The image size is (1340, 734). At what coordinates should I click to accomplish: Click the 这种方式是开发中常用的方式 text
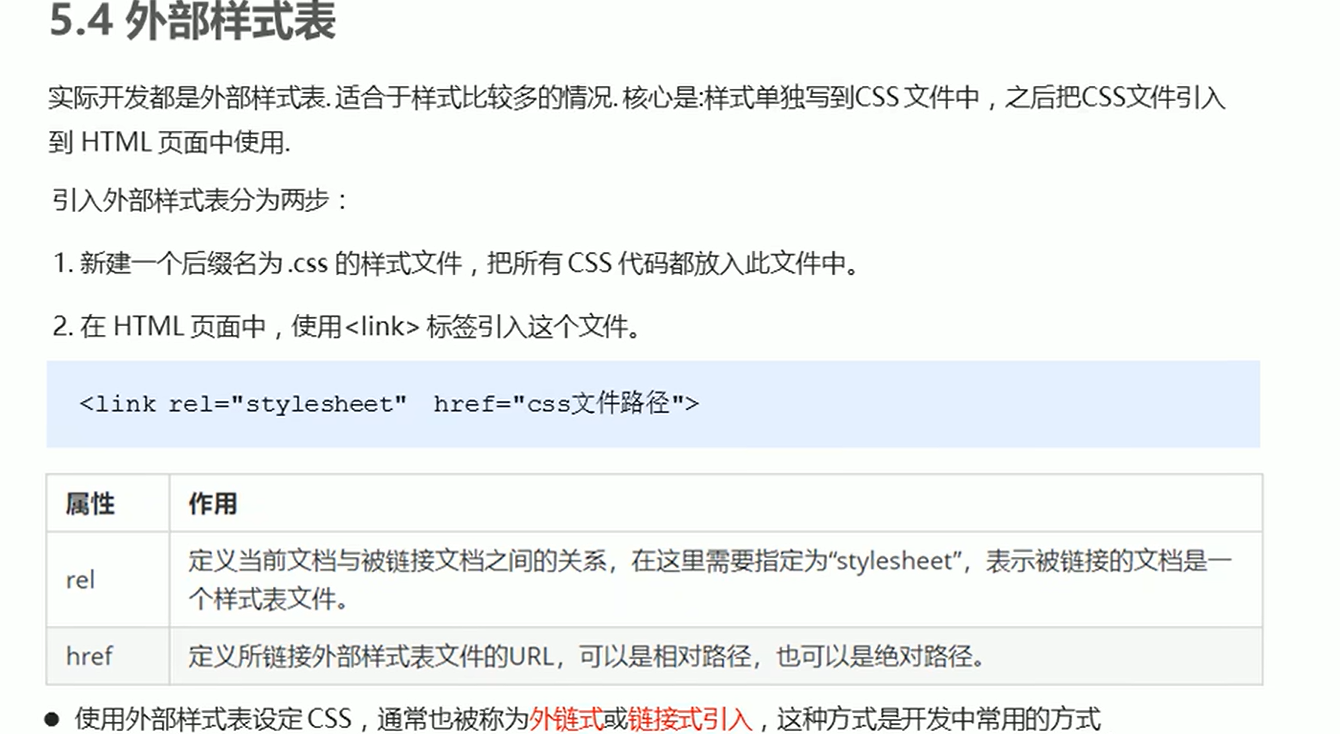point(938,718)
